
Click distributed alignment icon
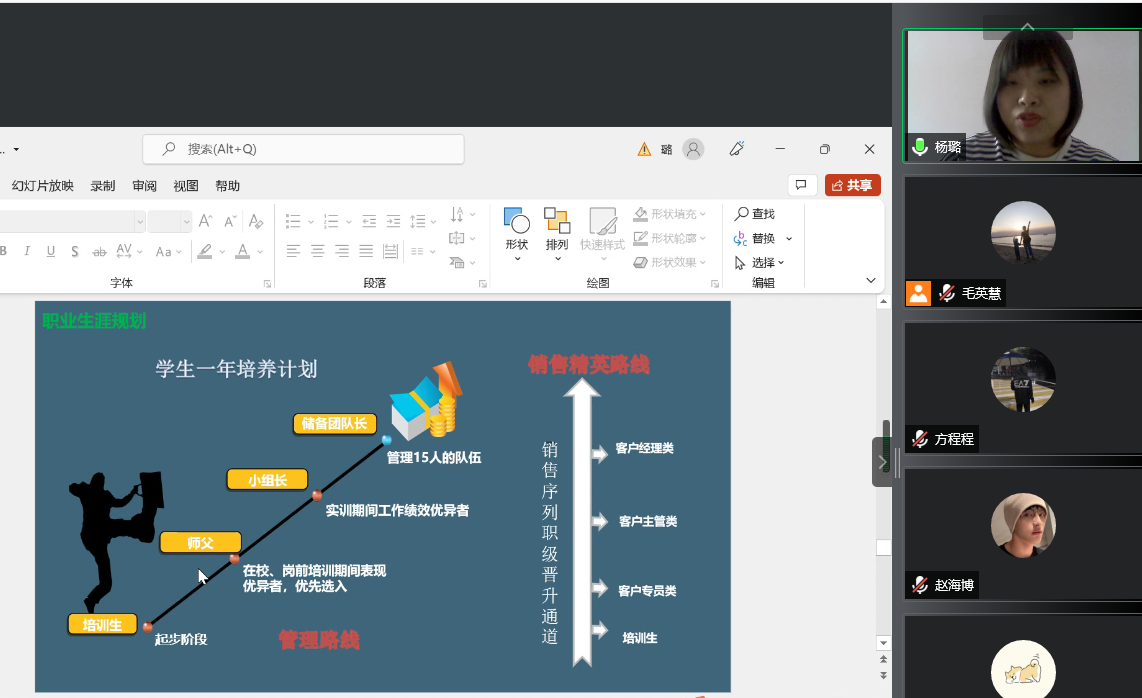[x=390, y=251]
